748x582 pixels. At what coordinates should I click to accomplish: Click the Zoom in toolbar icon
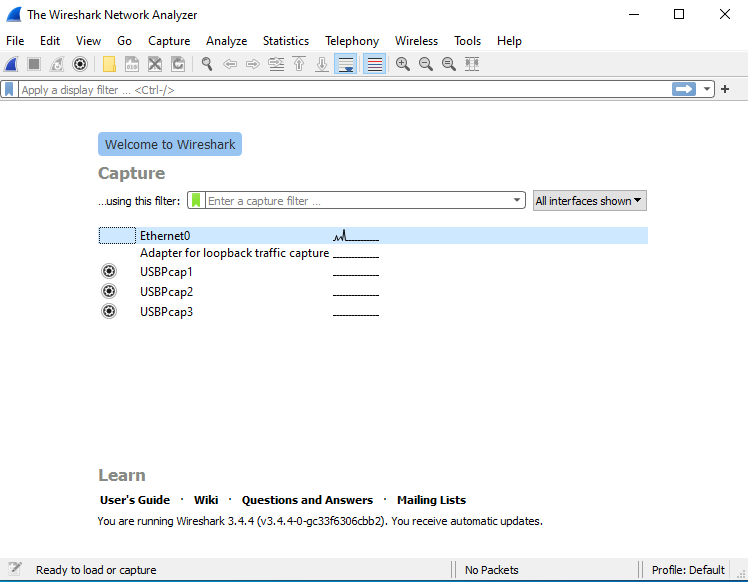click(x=403, y=64)
